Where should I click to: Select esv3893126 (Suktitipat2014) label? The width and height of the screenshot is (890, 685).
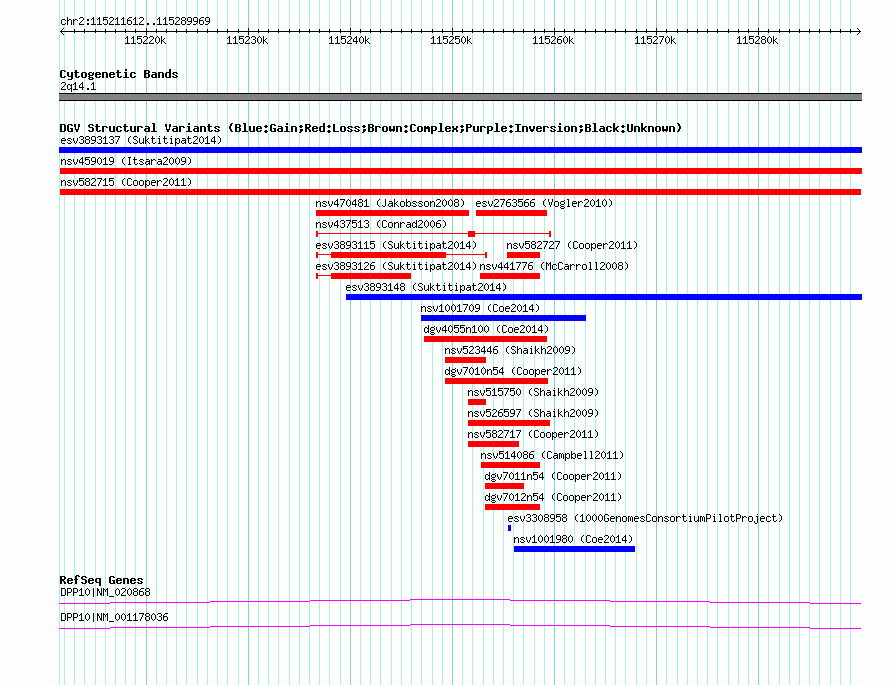click(396, 266)
